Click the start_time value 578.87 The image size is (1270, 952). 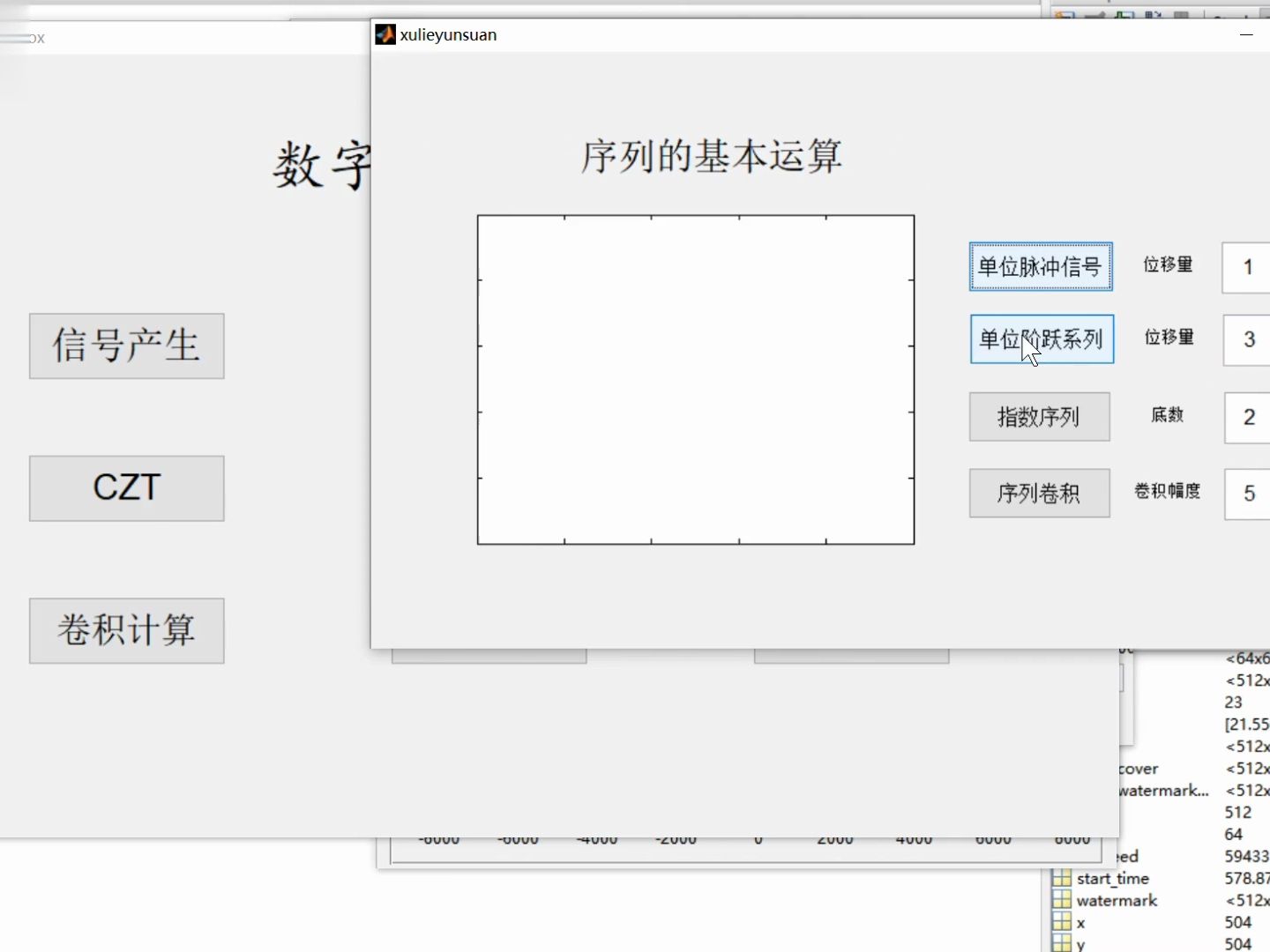point(1247,878)
